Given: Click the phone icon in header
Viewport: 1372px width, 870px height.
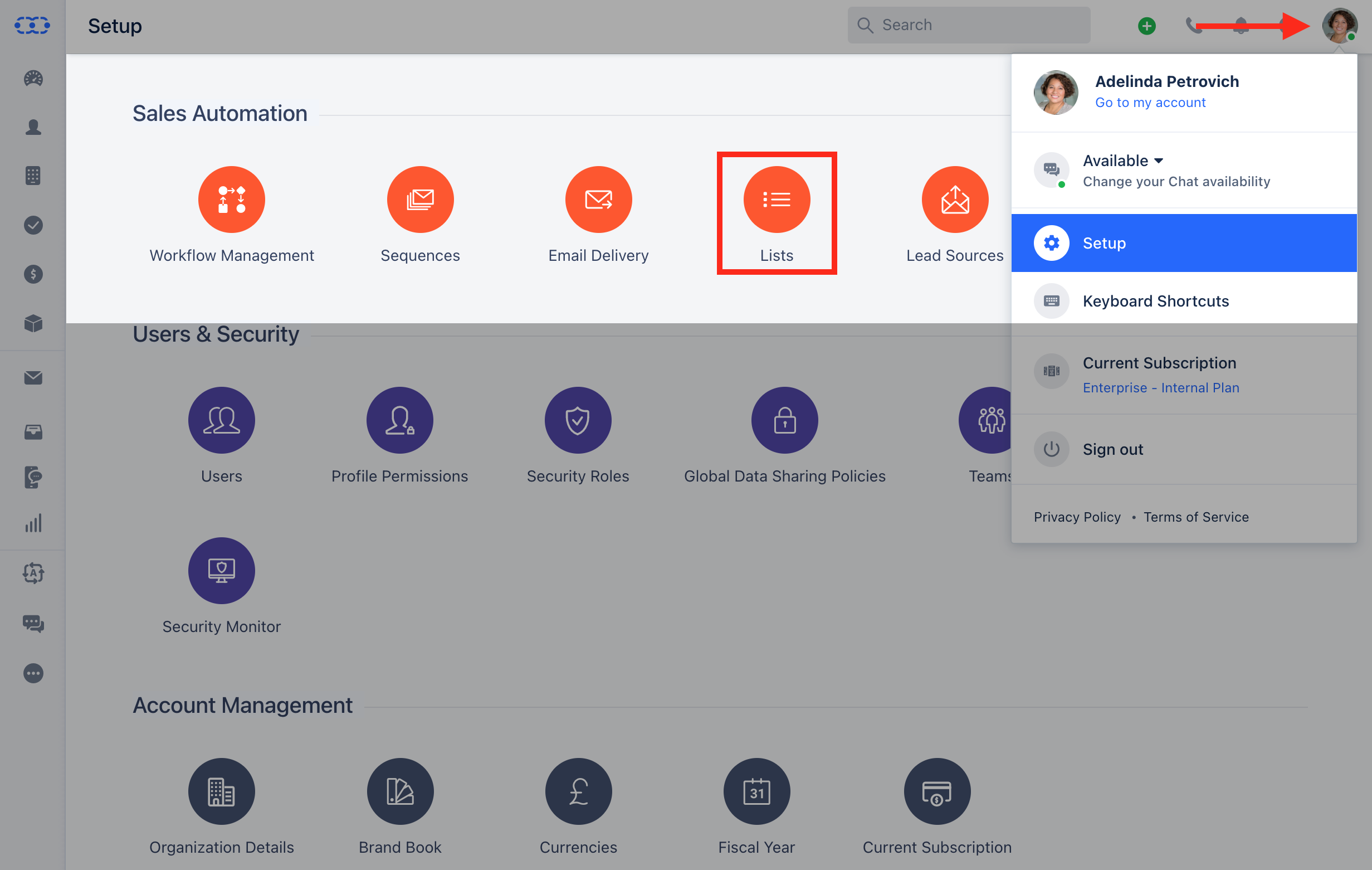Looking at the screenshot, I should coord(1193,26).
